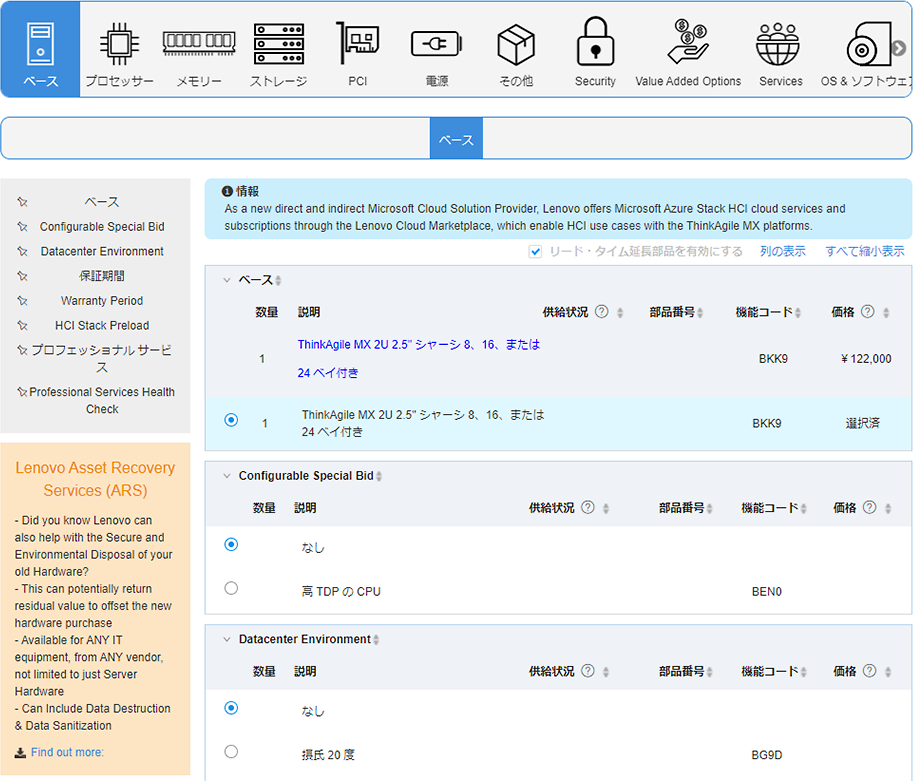The image size is (913, 781).
Task: Open OS & ソフトウェア disc icon
Action: tap(869, 44)
